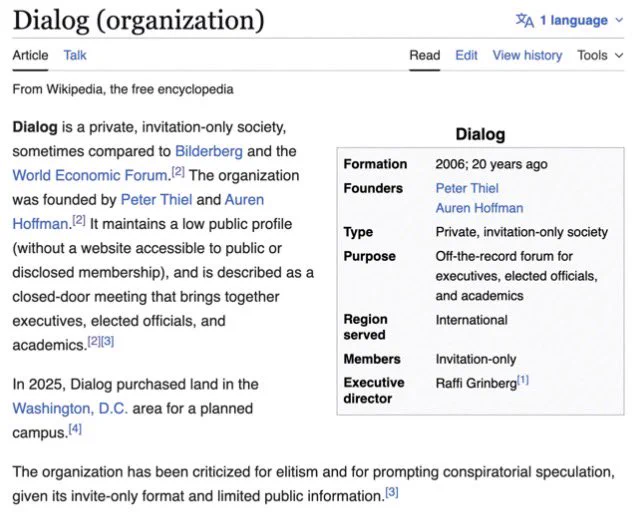642x527 pixels.
Task: Click citation [3] after limited public information
Action: click(392, 492)
